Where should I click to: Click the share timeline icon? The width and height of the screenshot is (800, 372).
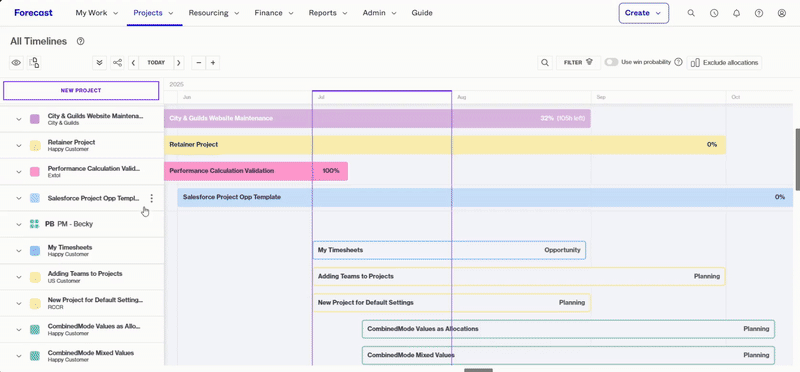[x=117, y=63]
